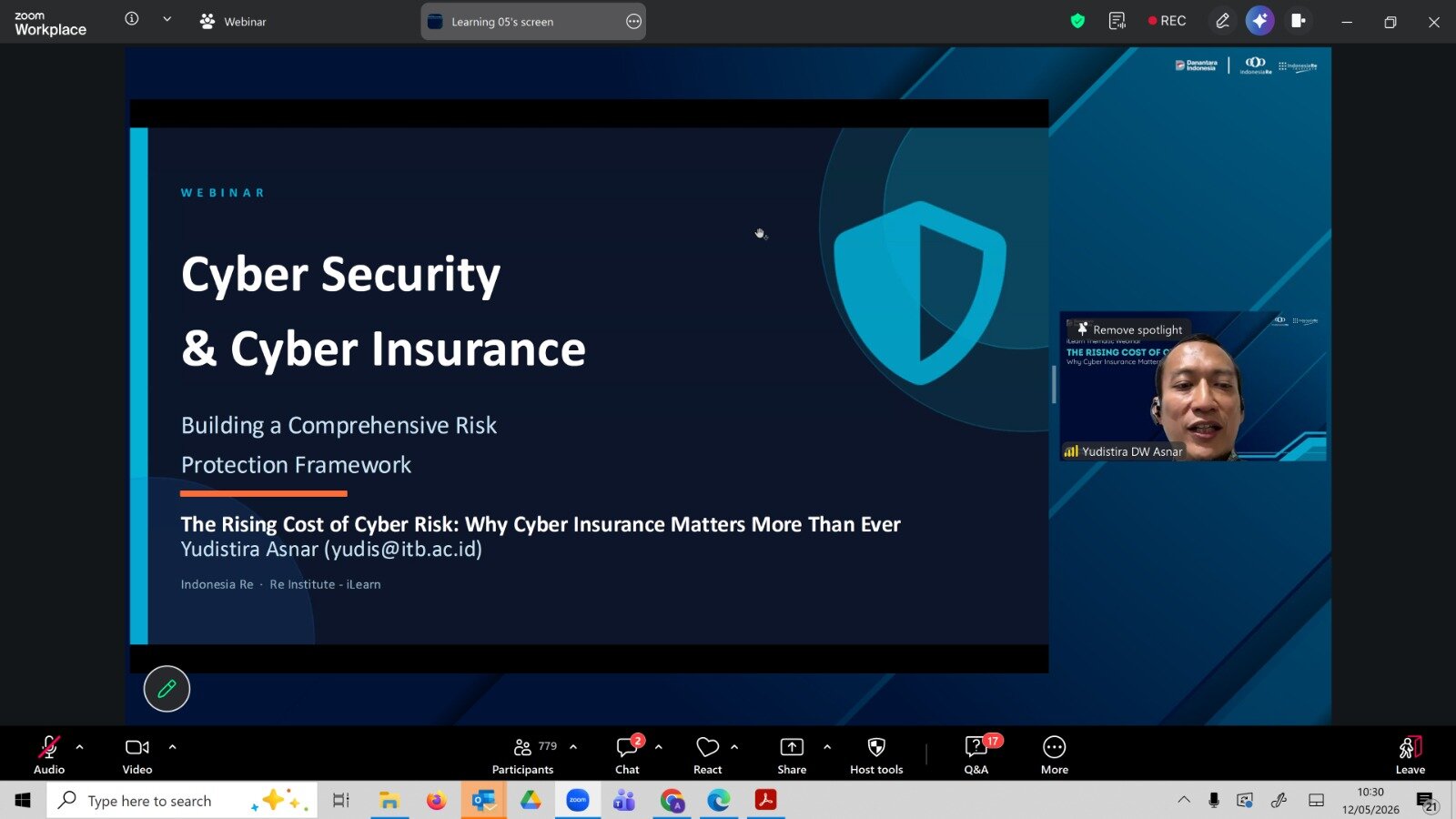Expand the dropdown arrow beside meeting info
Viewport: 1456px width, 819px height.
click(x=167, y=19)
